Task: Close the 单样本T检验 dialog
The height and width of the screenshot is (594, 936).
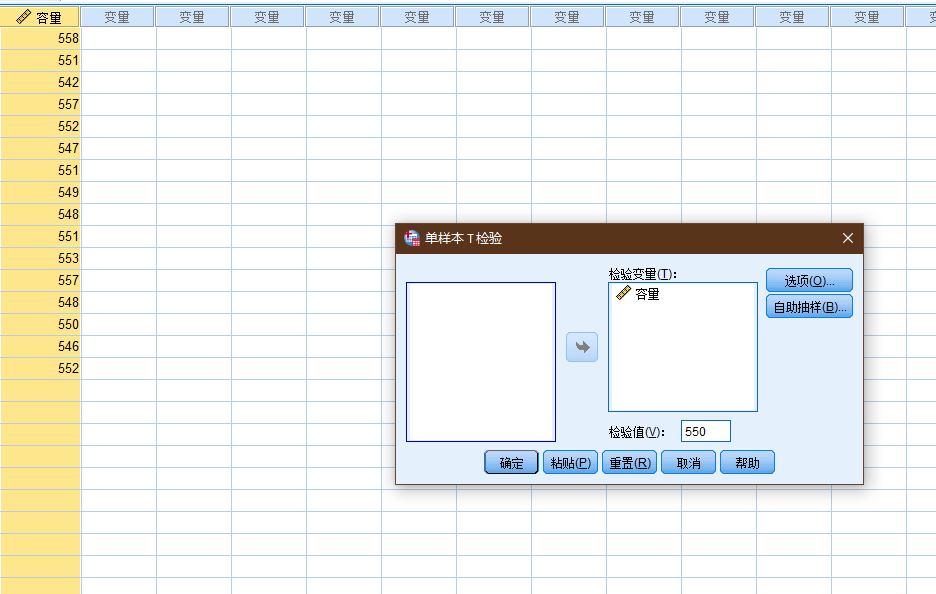Action: coord(848,238)
